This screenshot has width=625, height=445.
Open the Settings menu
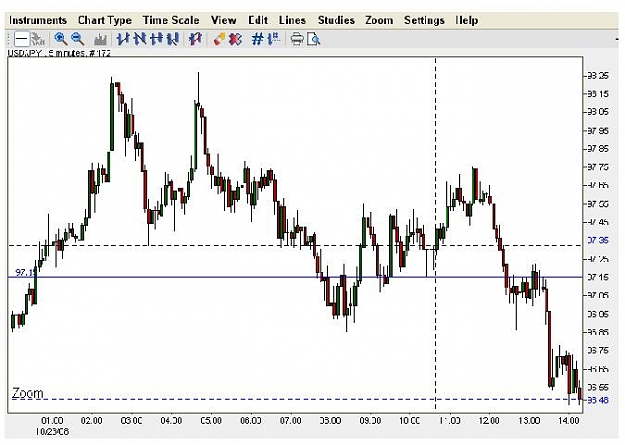424,20
